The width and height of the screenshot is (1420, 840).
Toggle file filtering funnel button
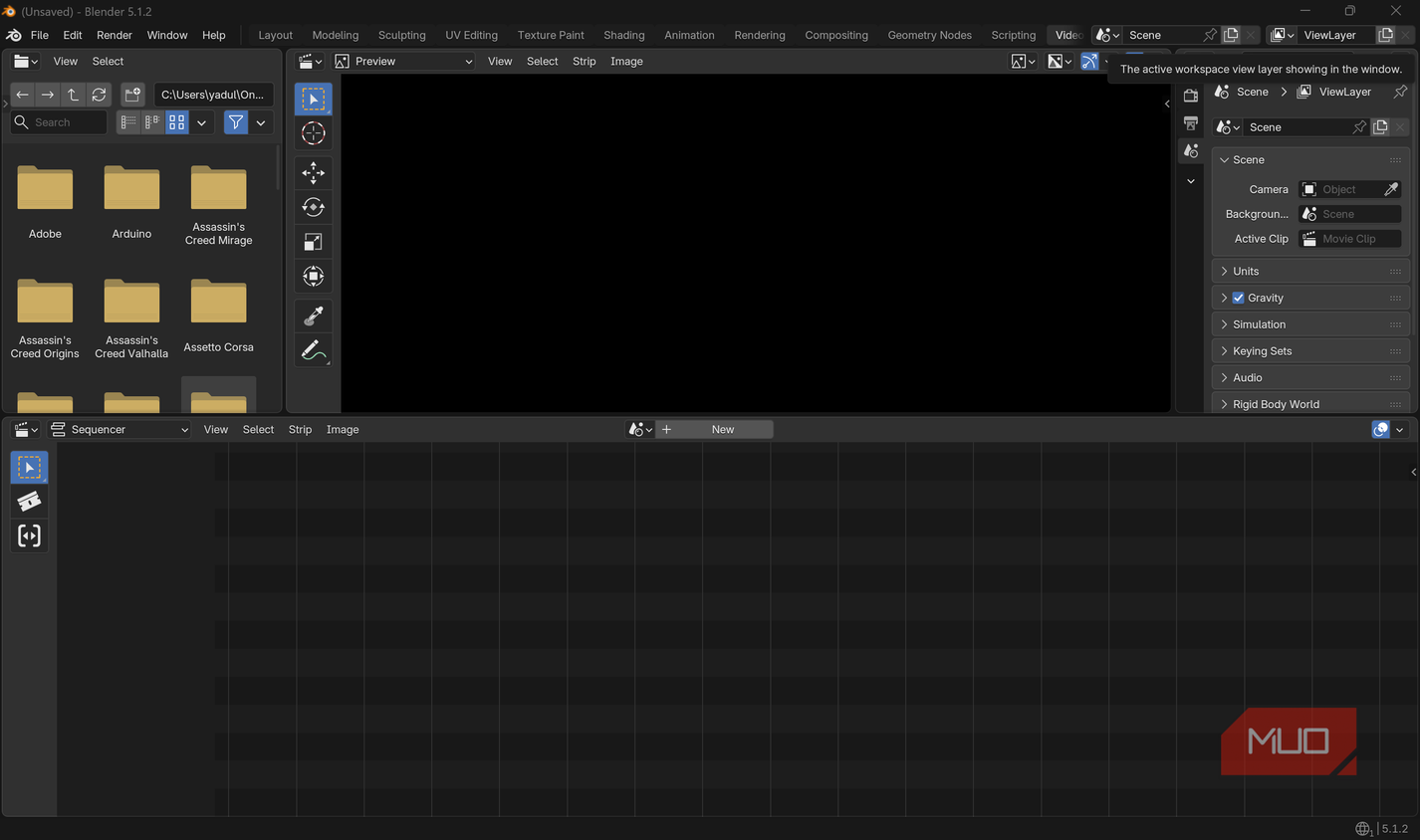236,122
